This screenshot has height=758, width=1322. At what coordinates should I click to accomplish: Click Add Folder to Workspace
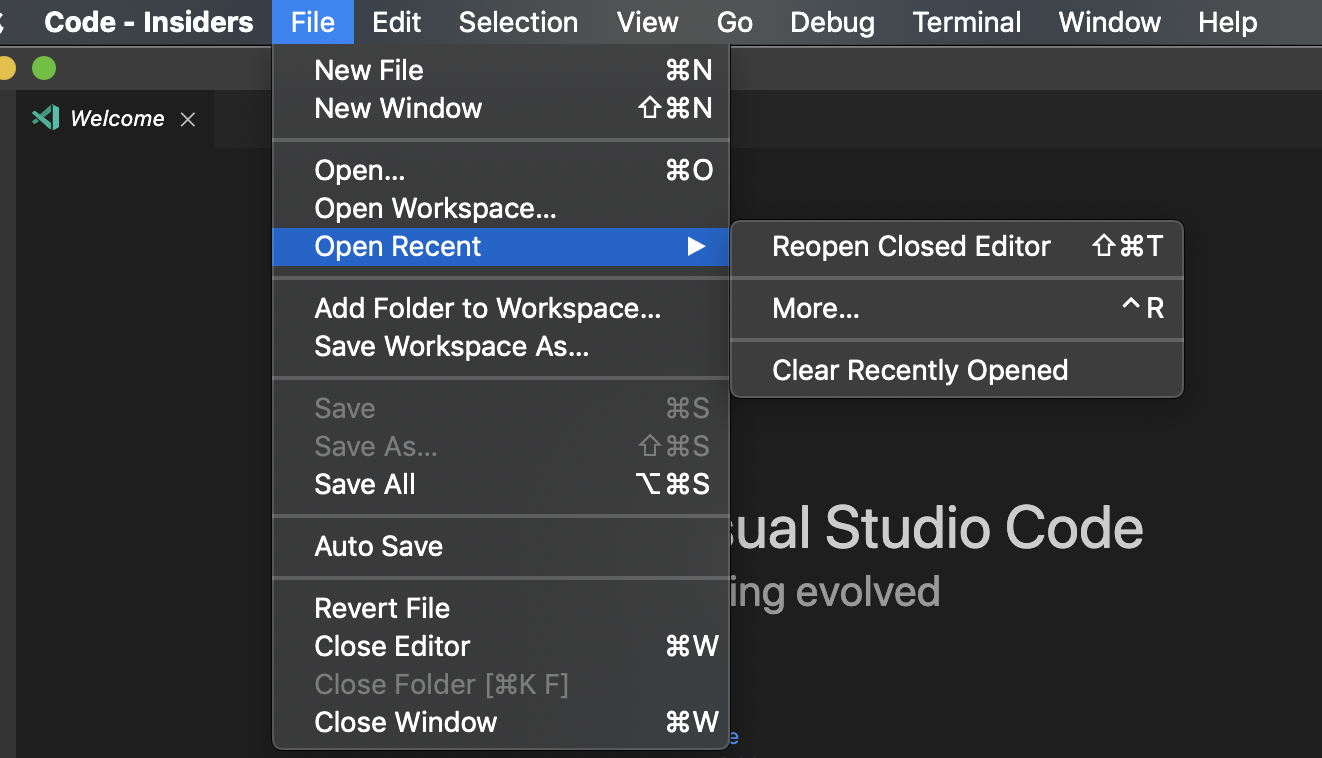tap(488, 308)
